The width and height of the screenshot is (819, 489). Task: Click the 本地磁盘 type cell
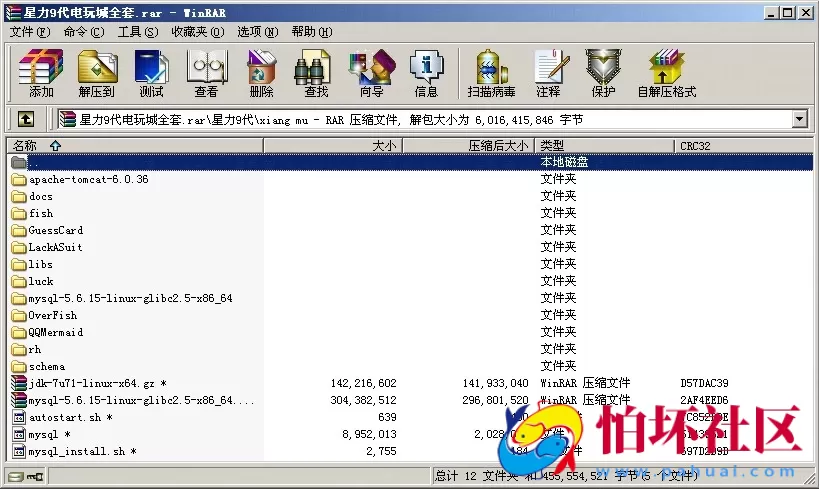click(x=564, y=162)
